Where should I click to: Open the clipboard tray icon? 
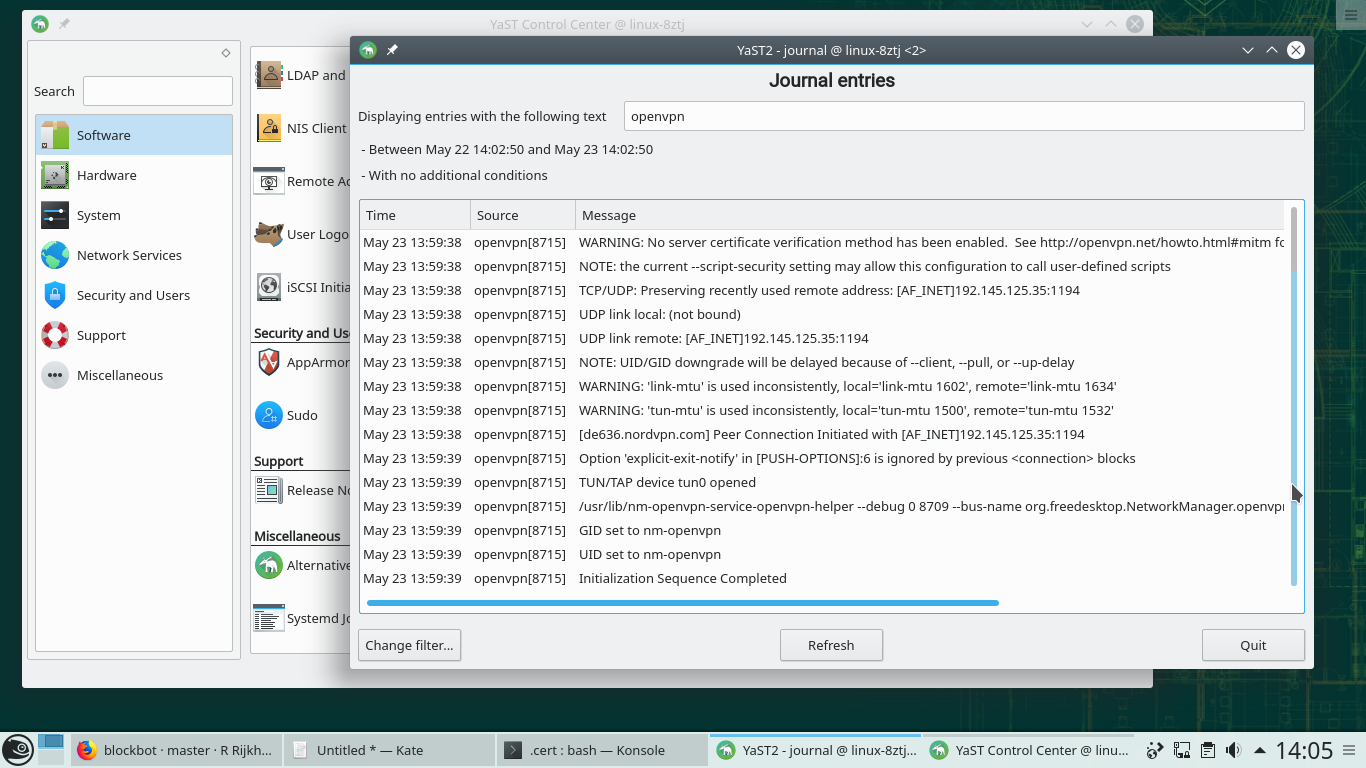[1207, 750]
